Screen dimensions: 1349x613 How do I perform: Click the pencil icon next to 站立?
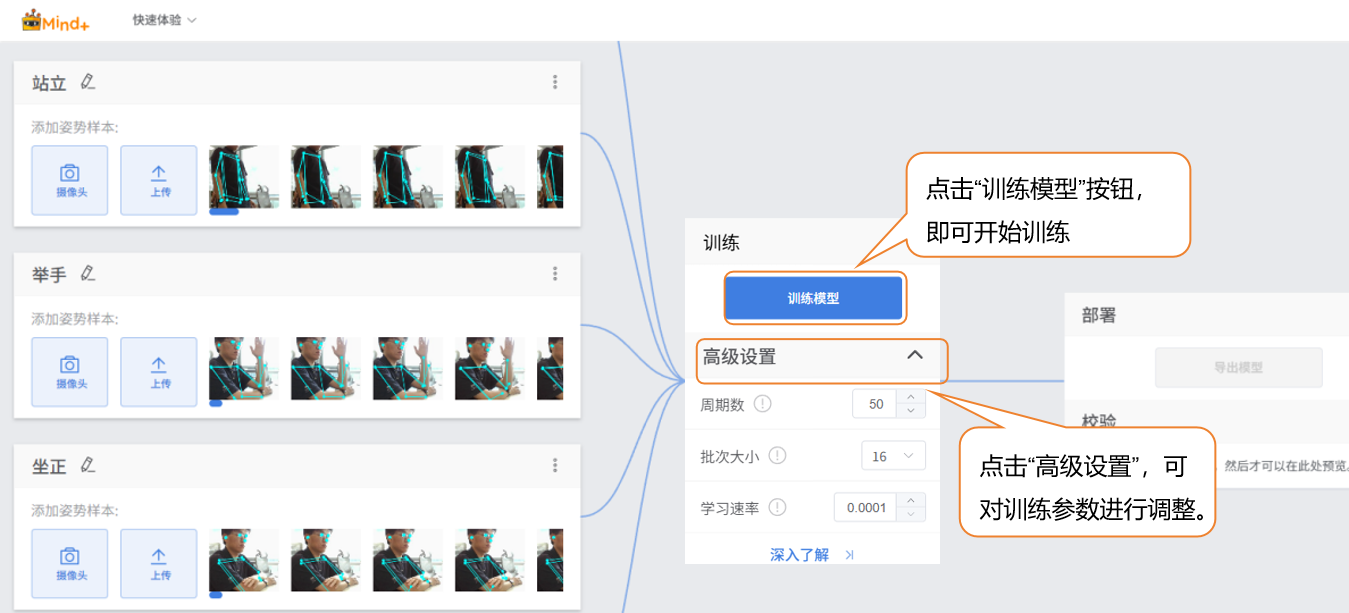pos(88,82)
